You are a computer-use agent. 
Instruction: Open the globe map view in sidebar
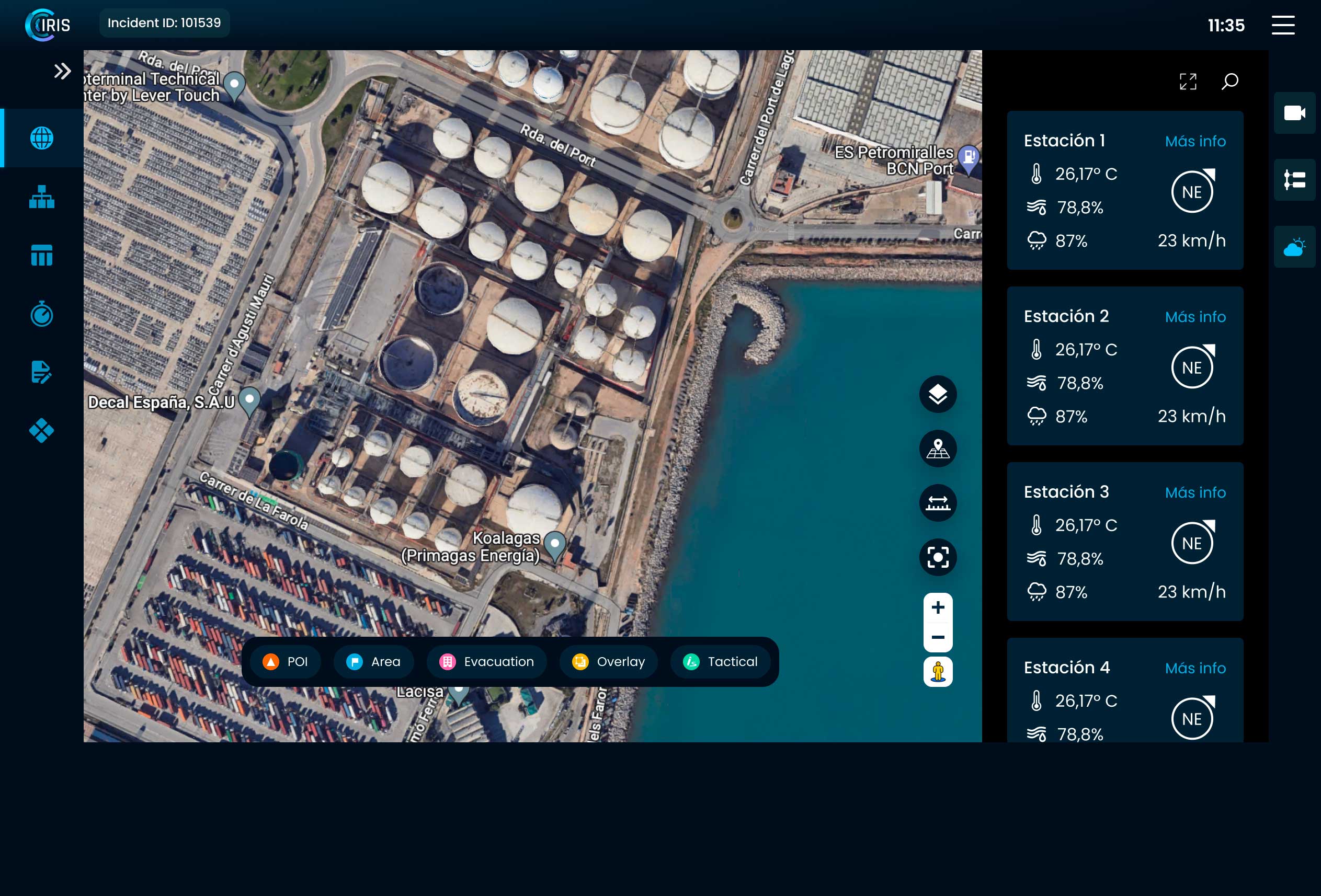tap(41, 138)
